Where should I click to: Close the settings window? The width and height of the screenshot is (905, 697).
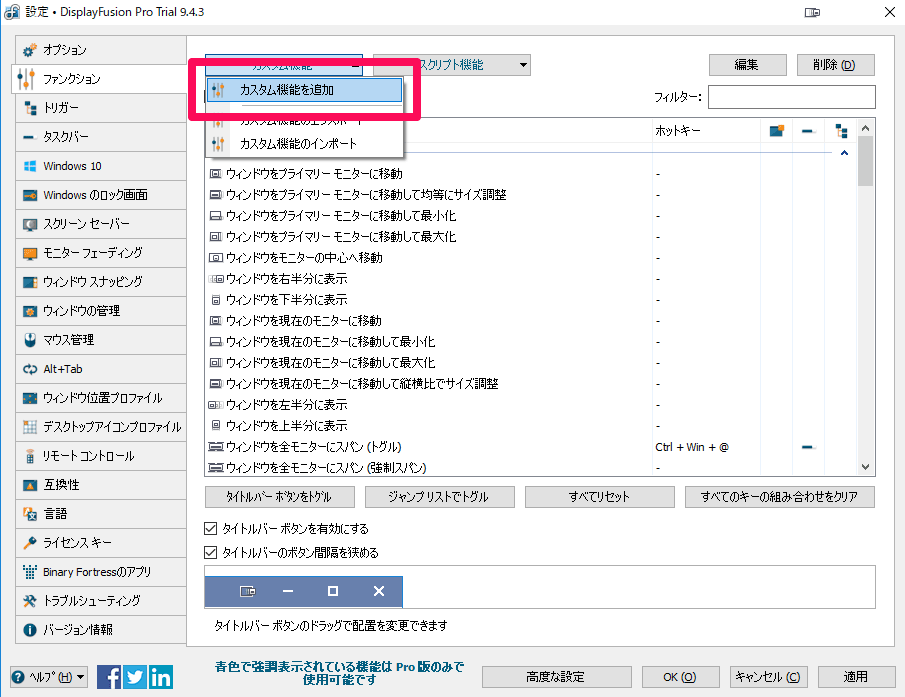(x=890, y=12)
